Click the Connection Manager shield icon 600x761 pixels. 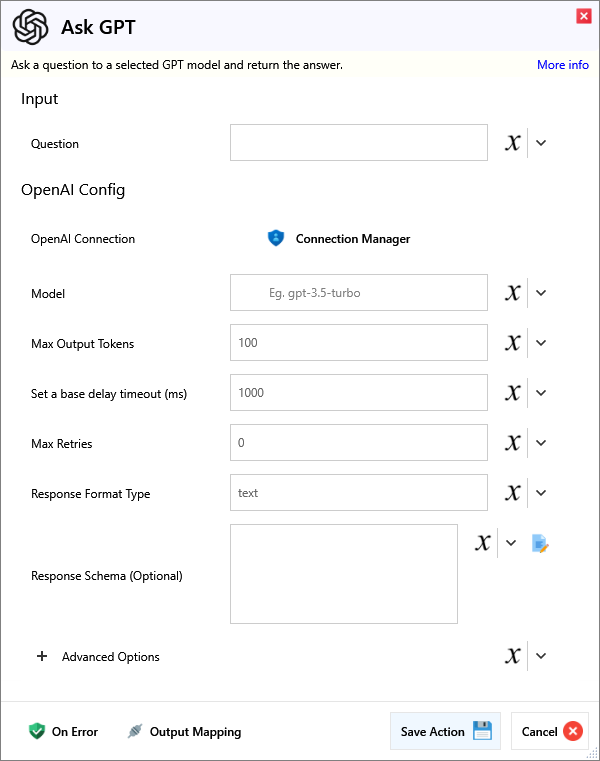pos(276,239)
